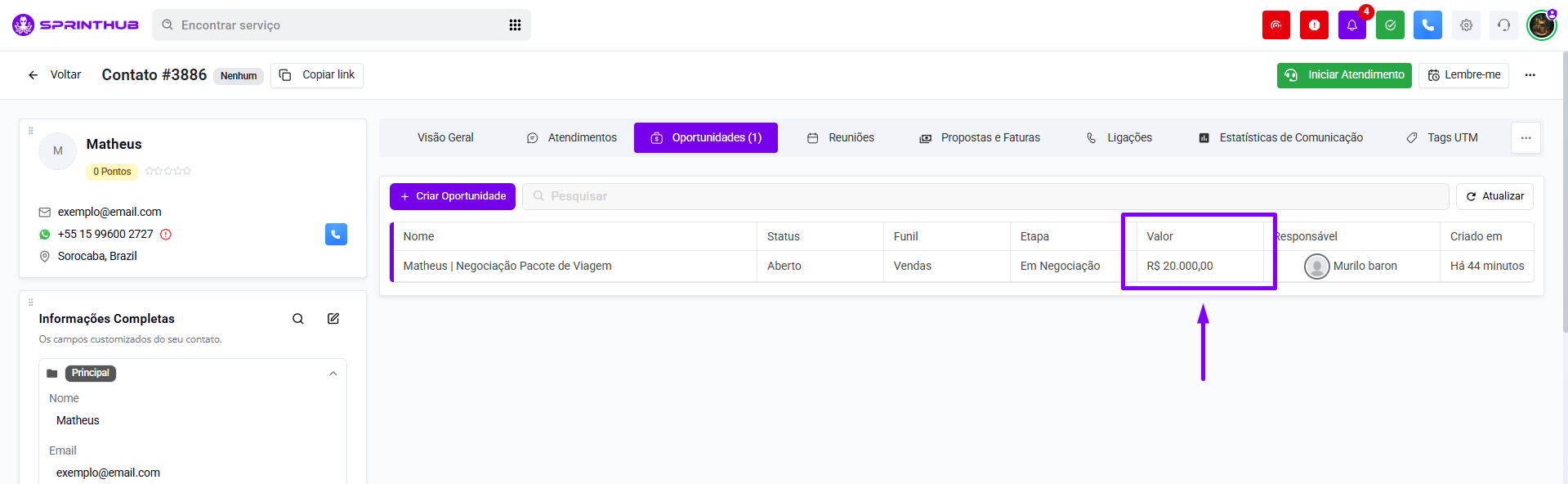Open user profile avatar in top right
The image size is (1568, 484).
pos(1541,25)
